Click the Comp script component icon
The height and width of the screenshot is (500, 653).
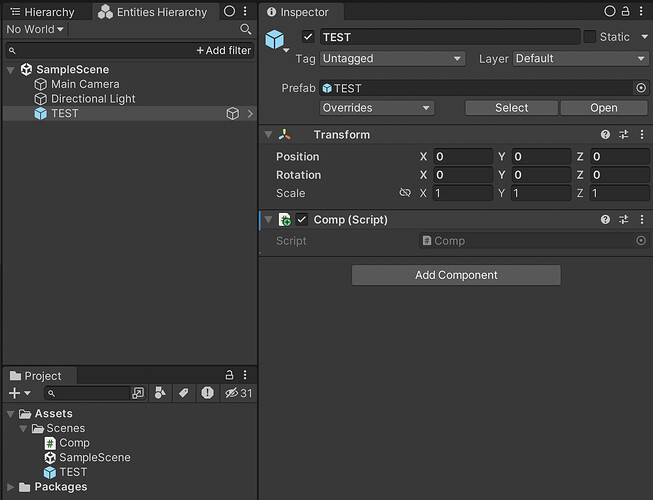(285, 219)
